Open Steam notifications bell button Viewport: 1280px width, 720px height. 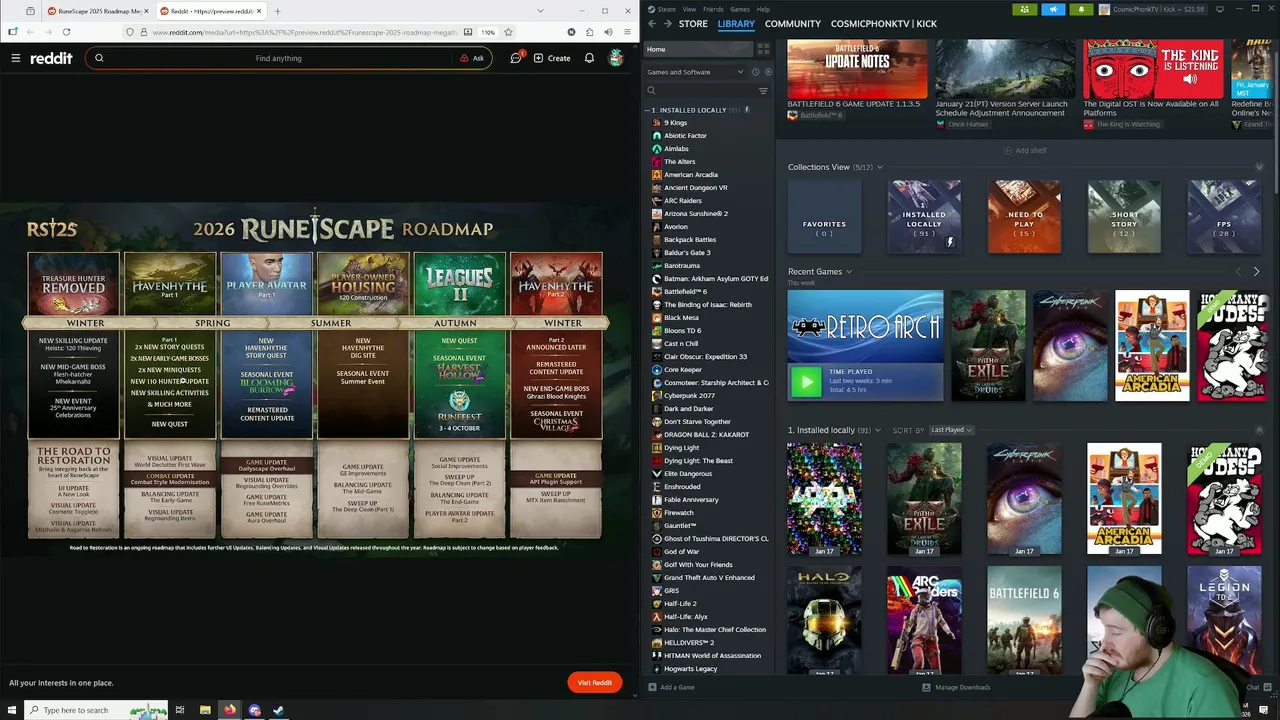pyautogui.click(x=1081, y=9)
